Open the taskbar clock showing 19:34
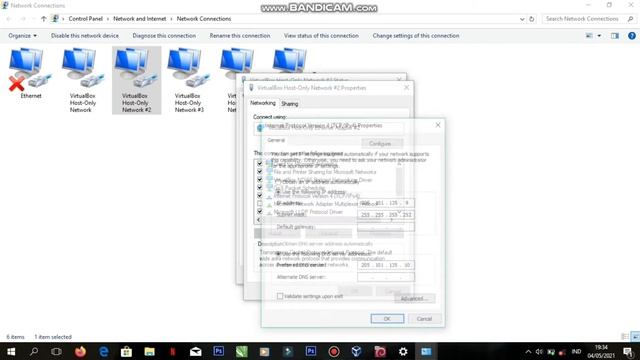640x360 pixels. [601, 351]
